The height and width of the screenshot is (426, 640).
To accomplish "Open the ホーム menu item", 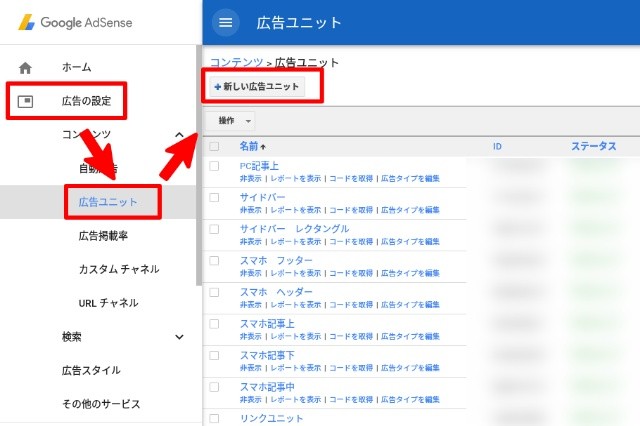I will point(76,67).
